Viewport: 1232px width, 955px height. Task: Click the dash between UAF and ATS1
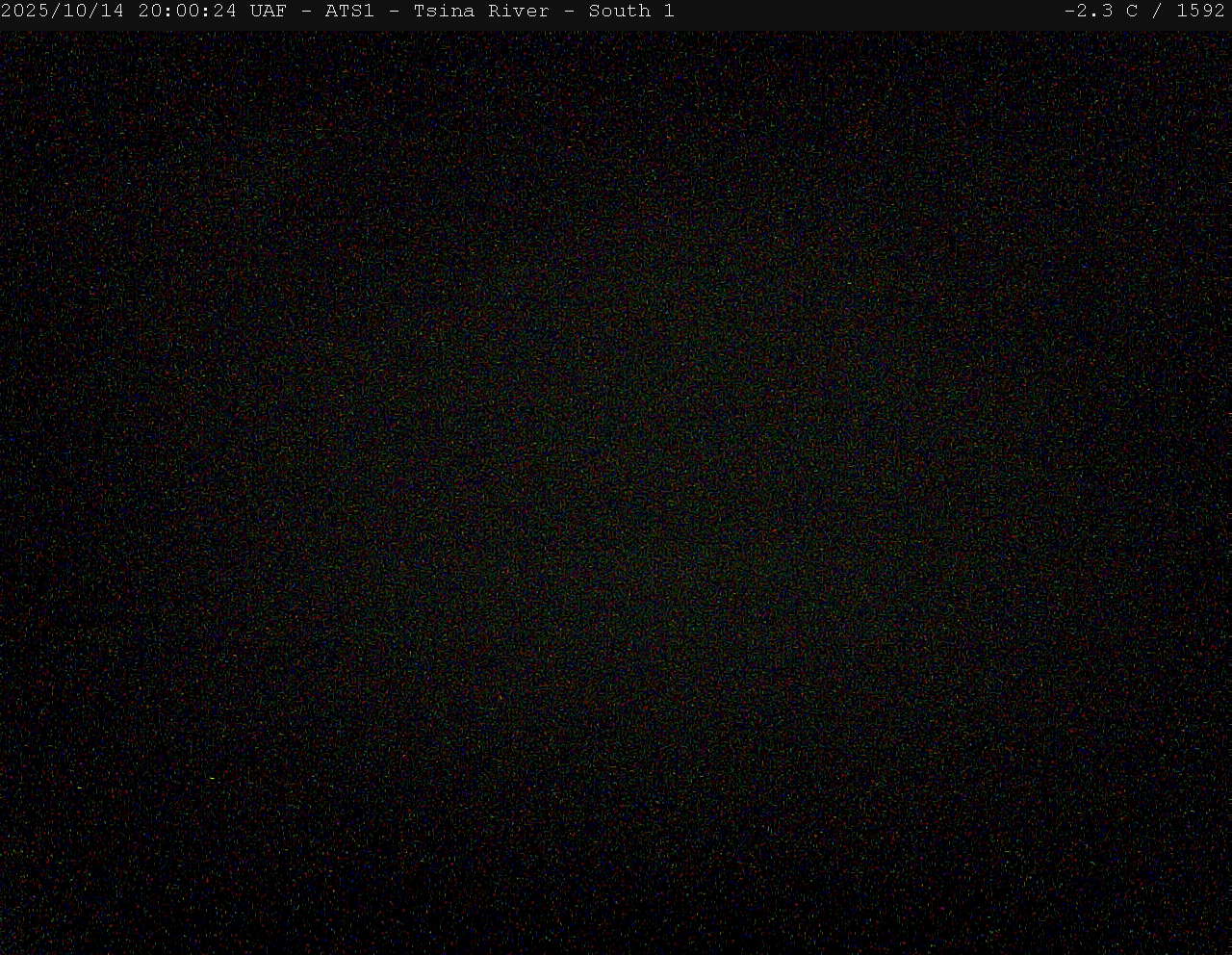coord(306,12)
